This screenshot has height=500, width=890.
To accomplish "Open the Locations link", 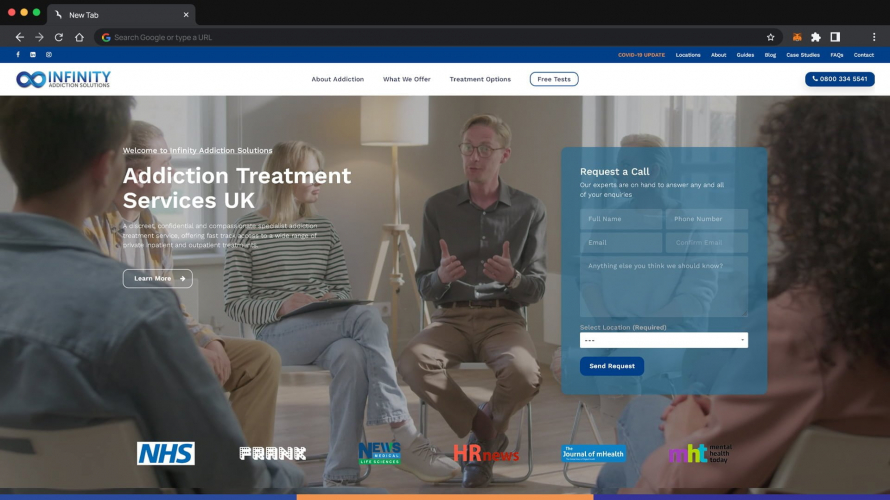I will click(688, 55).
